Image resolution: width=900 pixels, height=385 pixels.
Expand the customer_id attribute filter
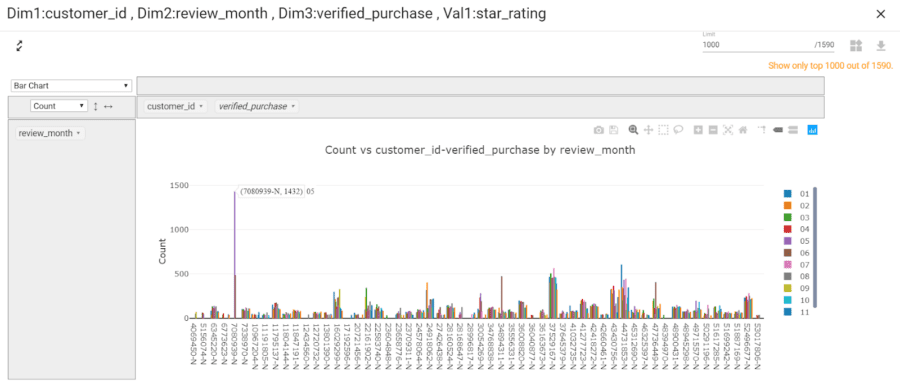click(175, 106)
